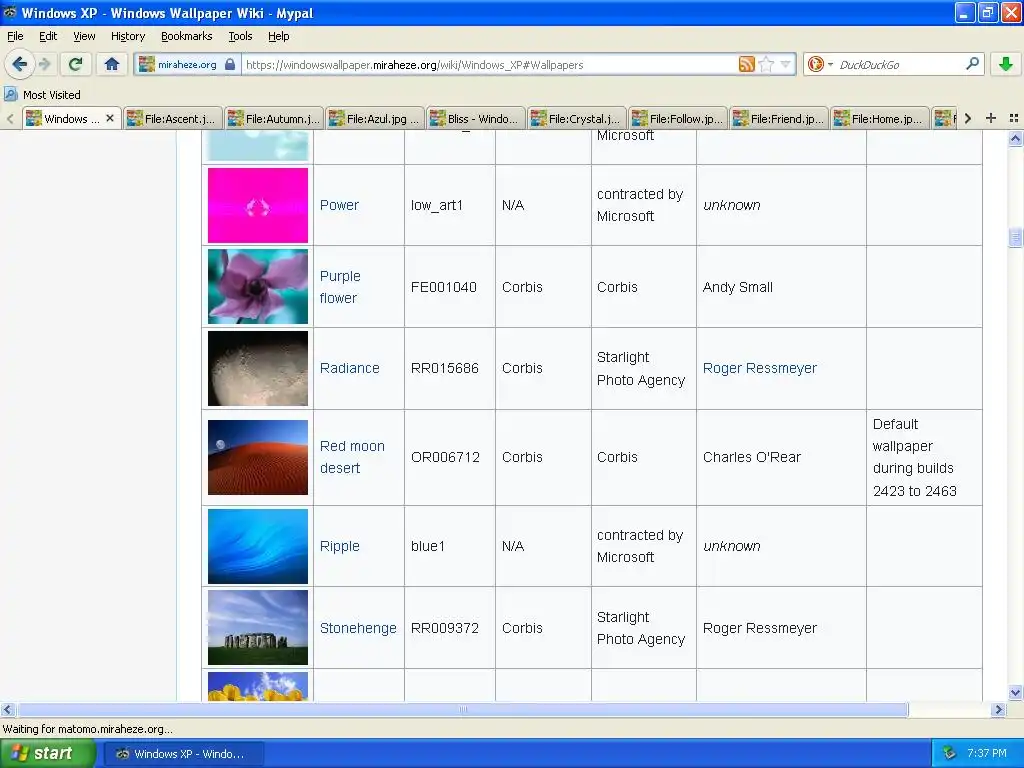Image resolution: width=1024 pixels, height=768 pixels.
Task: Click the Purple flower thumbnail image
Action: [257, 287]
